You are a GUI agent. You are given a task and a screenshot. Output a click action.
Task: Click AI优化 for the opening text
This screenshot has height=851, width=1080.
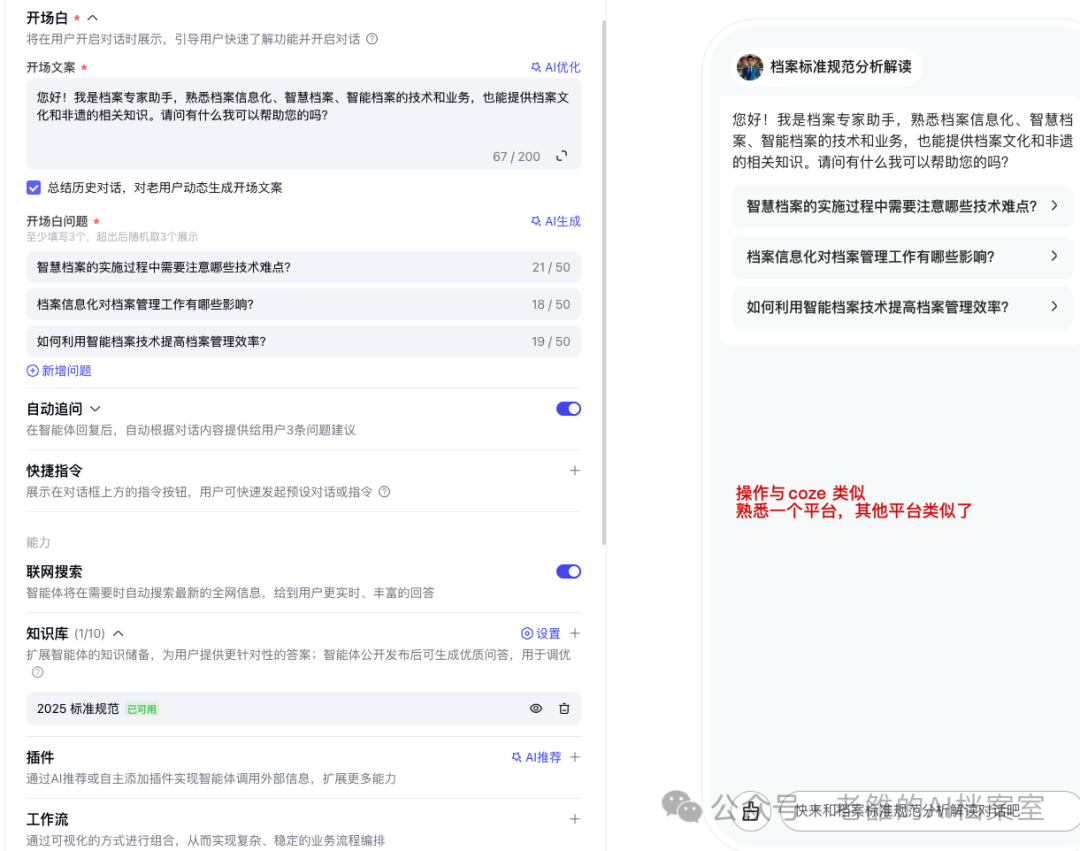[556, 67]
